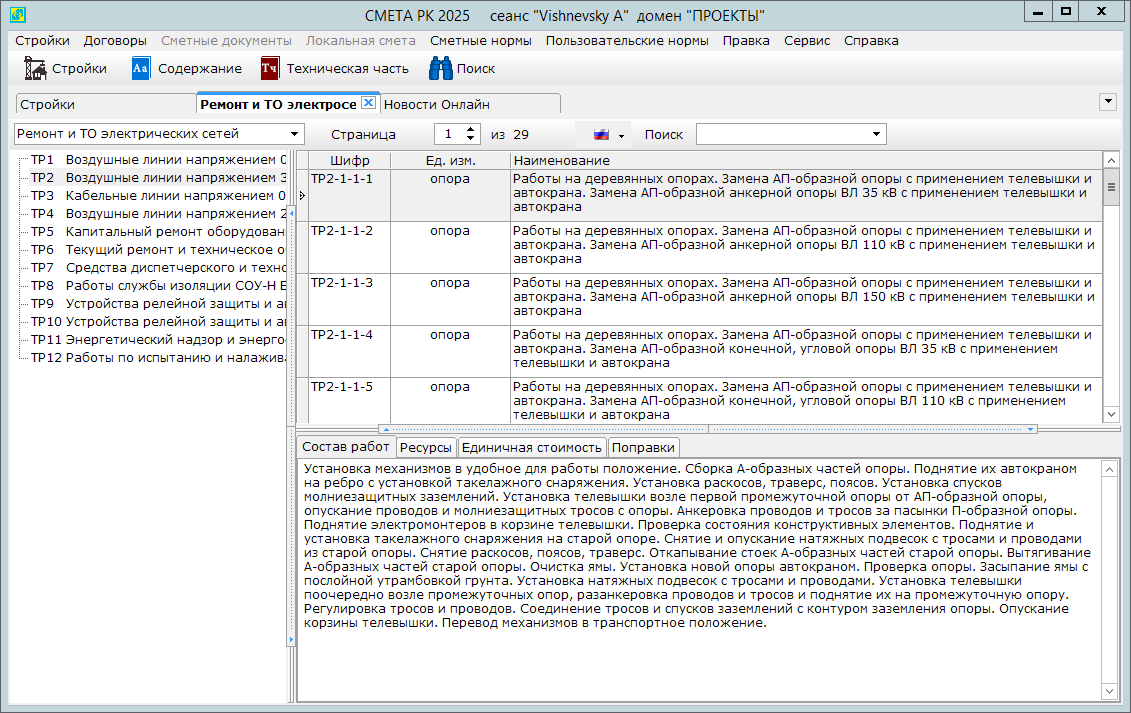Click scroll up arrow of Состав работ text

[1110, 469]
